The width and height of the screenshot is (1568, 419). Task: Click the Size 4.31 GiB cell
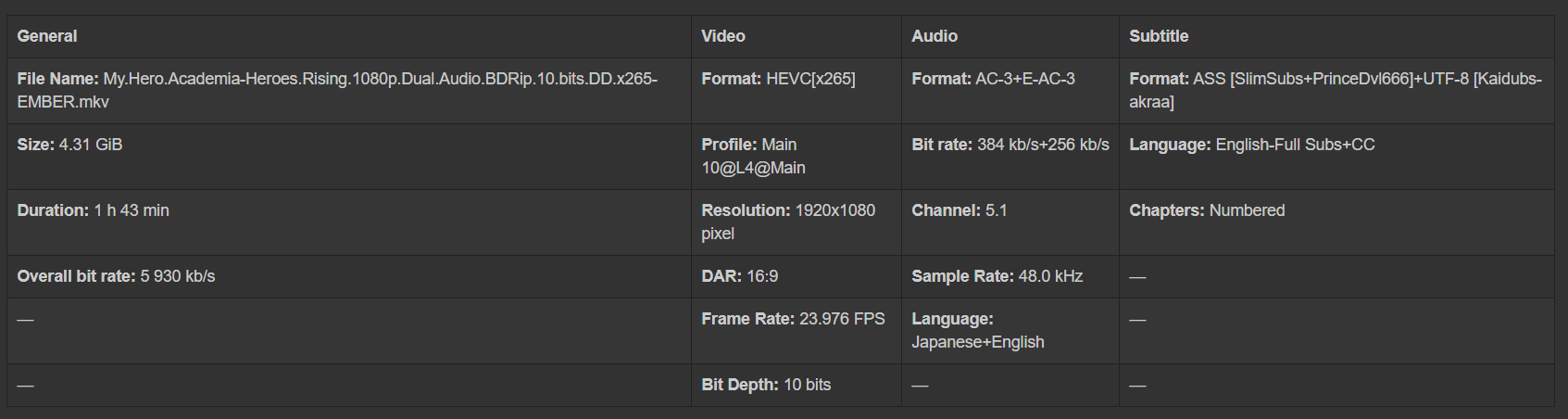(70, 145)
